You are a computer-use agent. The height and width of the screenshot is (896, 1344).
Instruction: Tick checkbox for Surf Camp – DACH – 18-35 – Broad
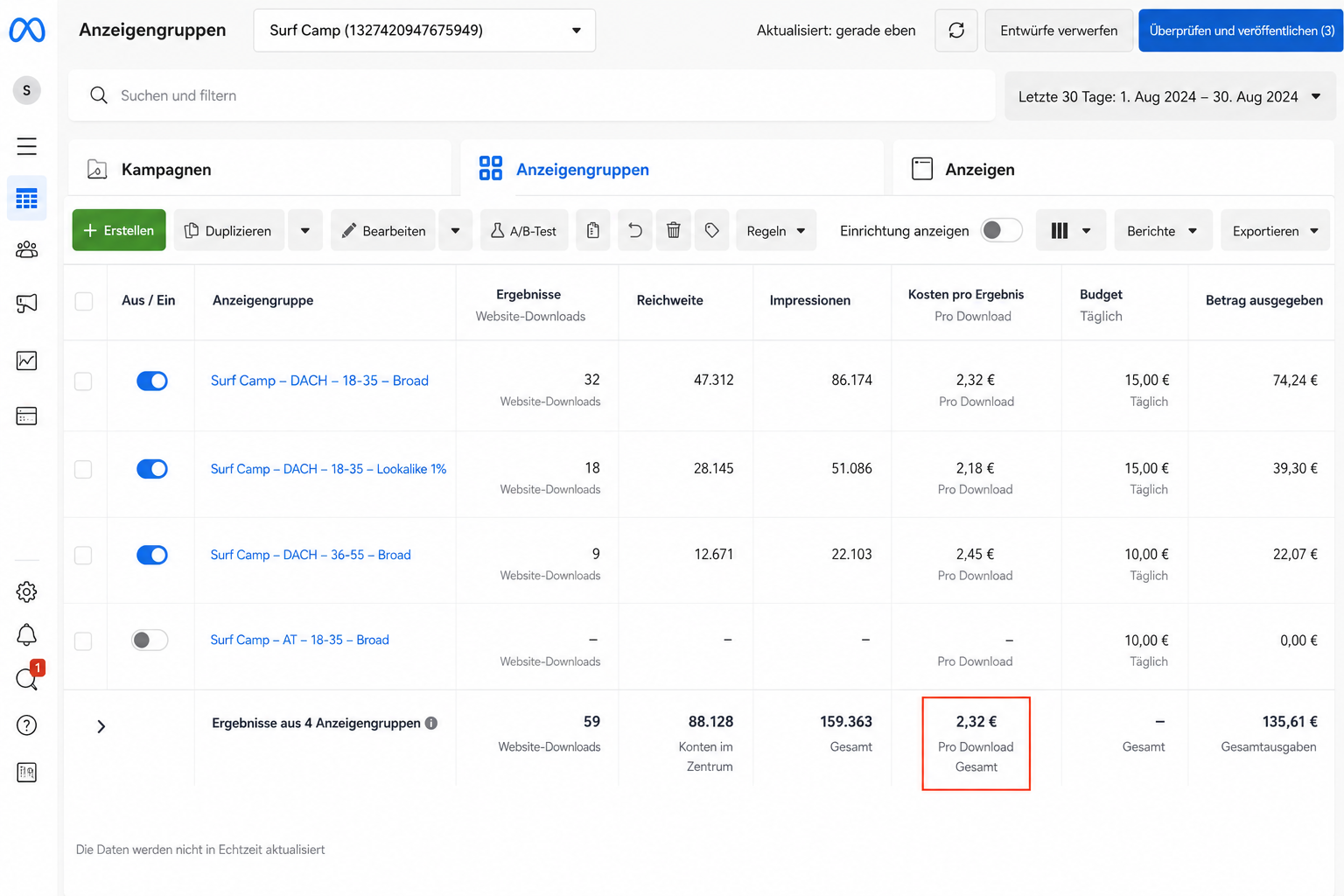[x=84, y=381]
